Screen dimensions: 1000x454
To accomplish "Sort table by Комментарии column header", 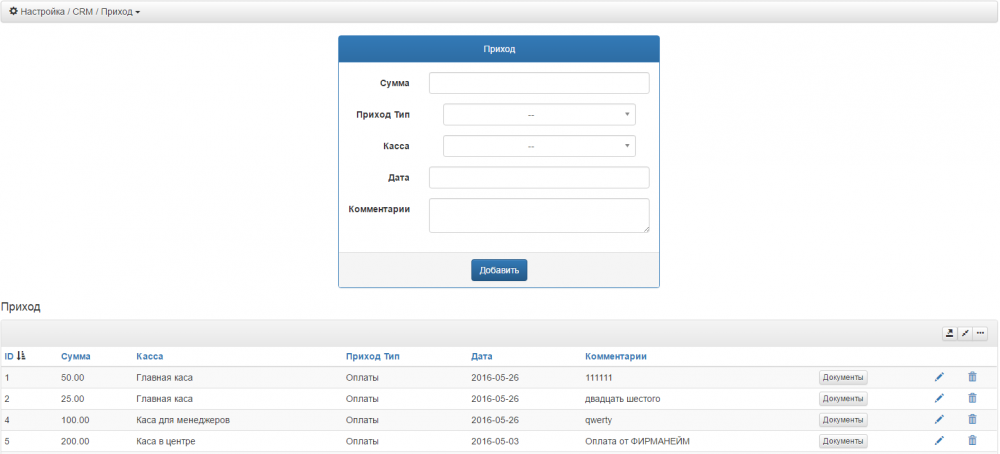I will pyautogui.click(x=615, y=356).
